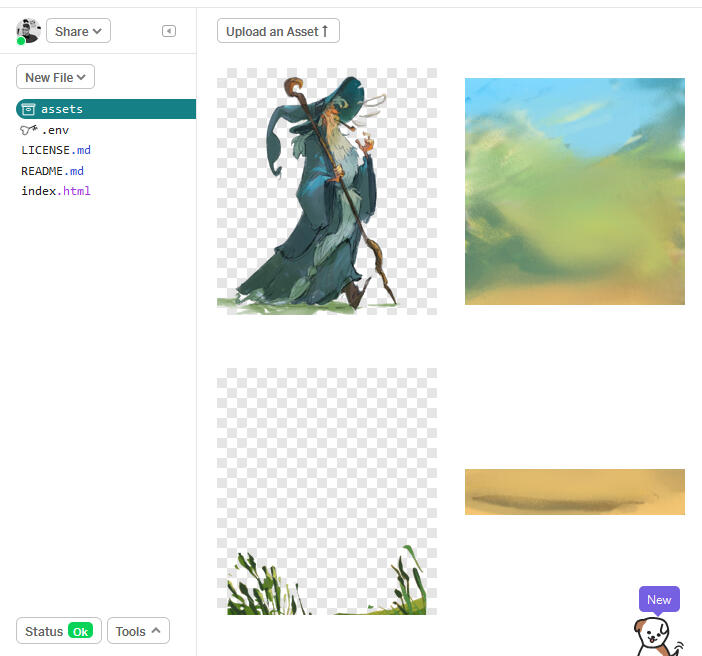This screenshot has height=656, width=702.
Task: Select the .env filename in sidebar
Action: (55, 130)
